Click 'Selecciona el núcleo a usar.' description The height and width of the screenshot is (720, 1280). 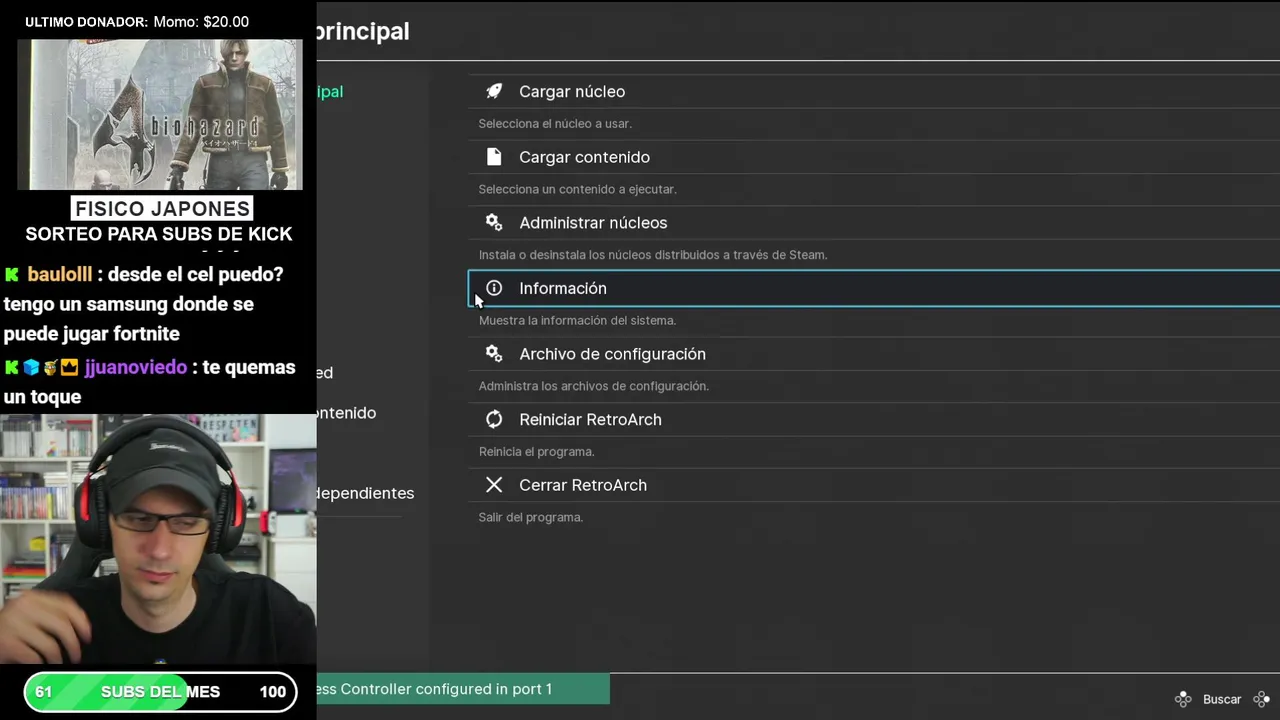(555, 124)
